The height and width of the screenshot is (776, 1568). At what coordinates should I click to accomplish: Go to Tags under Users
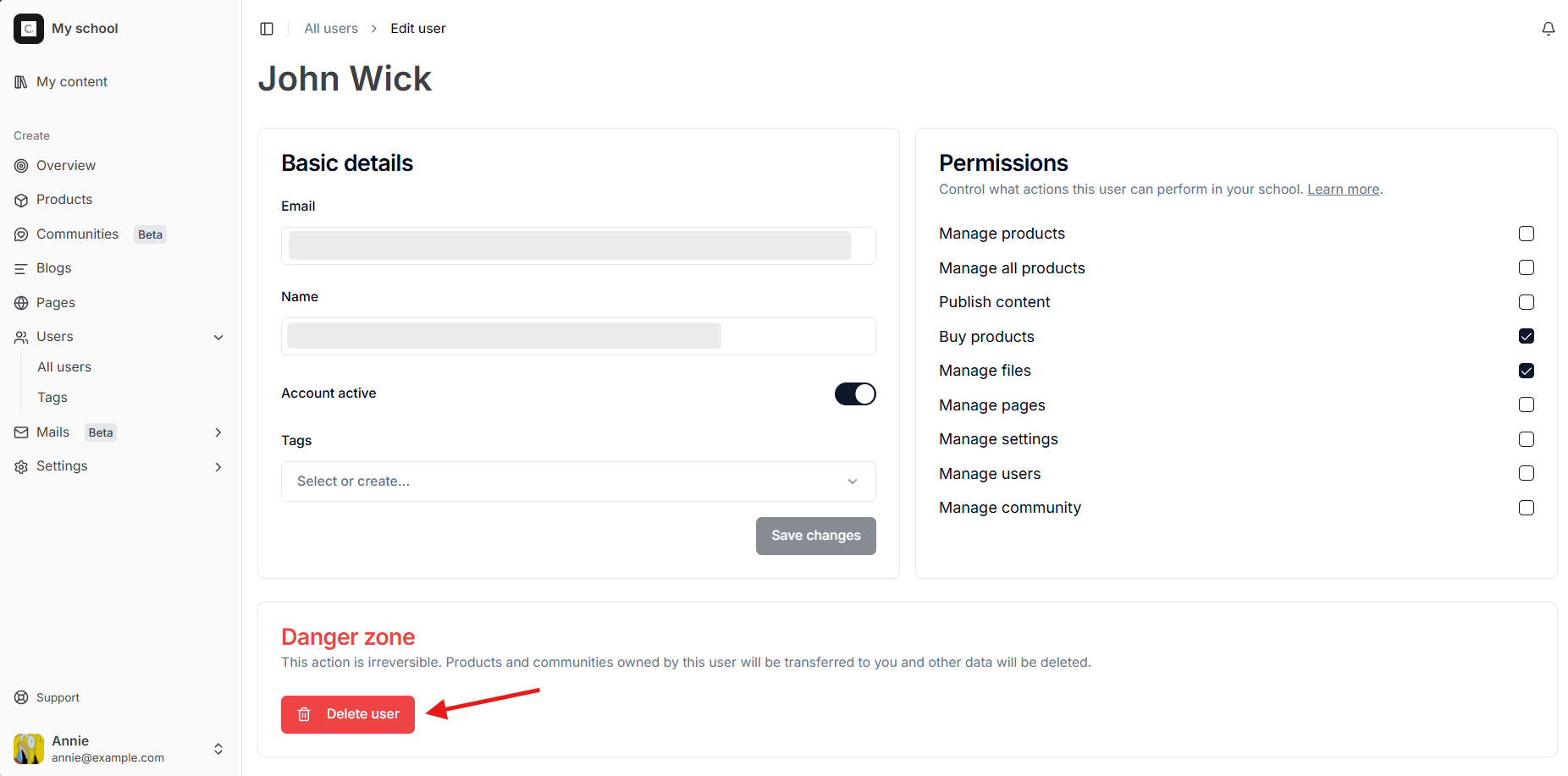tap(52, 398)
